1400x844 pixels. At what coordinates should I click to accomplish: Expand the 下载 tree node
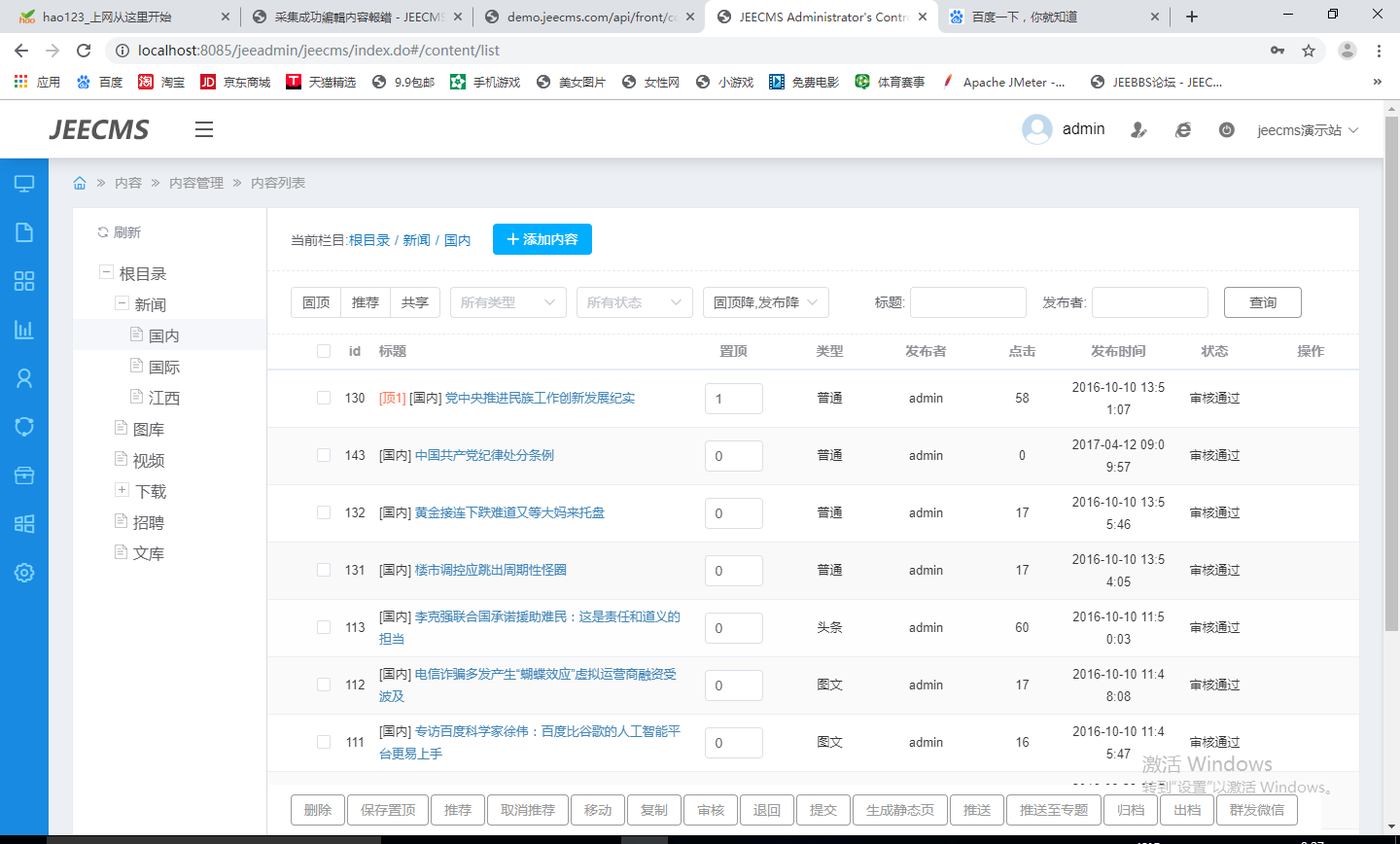[122, 490]
